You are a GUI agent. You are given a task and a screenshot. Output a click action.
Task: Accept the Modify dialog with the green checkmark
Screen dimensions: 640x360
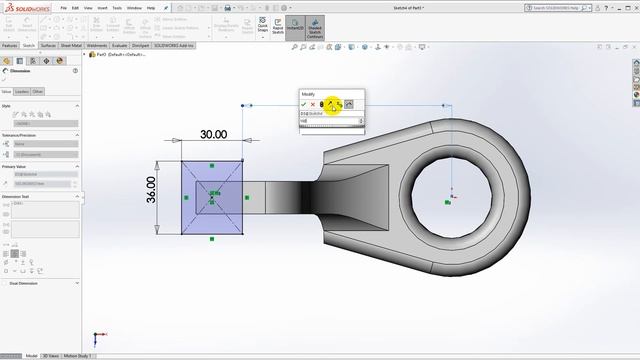[303, 104]
